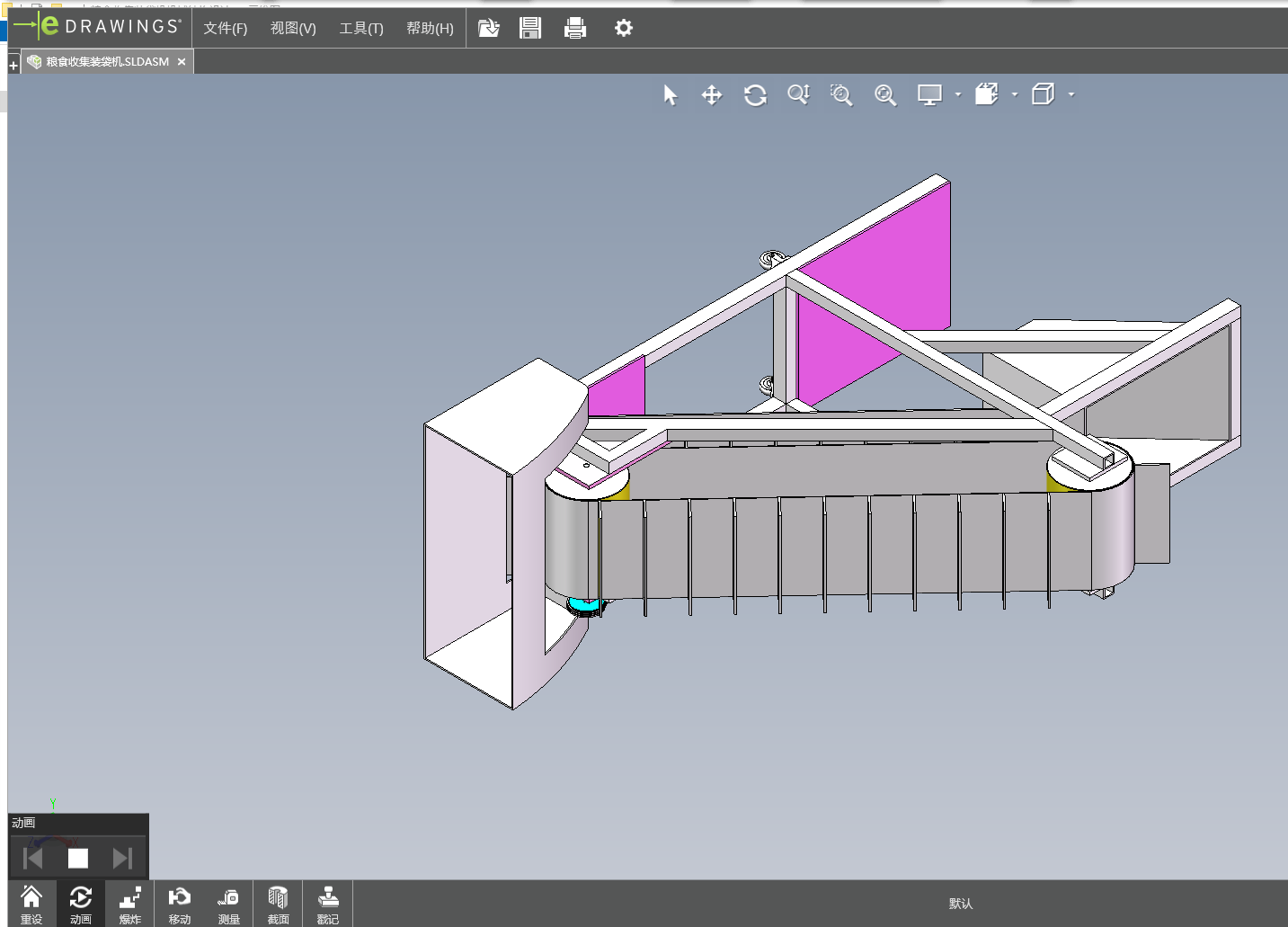Save the document with the floppy disk icon
Viewport: 1288px width, 927px height.
530,28
